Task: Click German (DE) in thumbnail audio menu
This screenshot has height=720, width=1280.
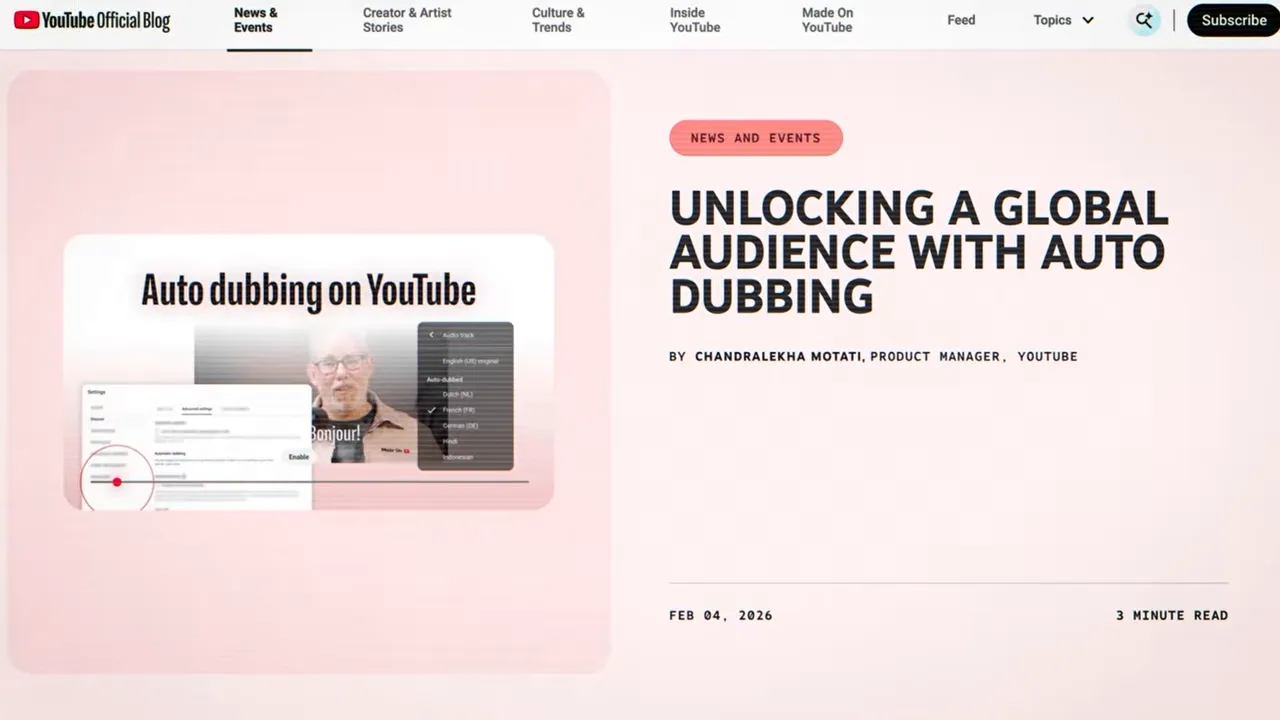Action: point(460,426)
